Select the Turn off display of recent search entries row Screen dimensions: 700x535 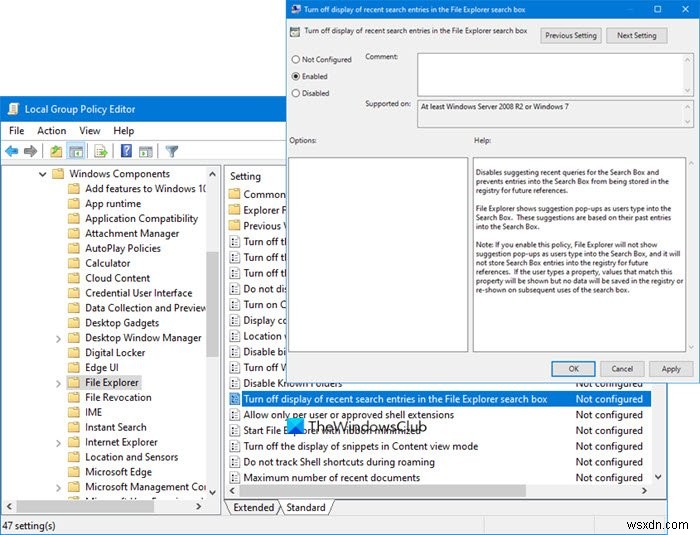pos(440,399)
